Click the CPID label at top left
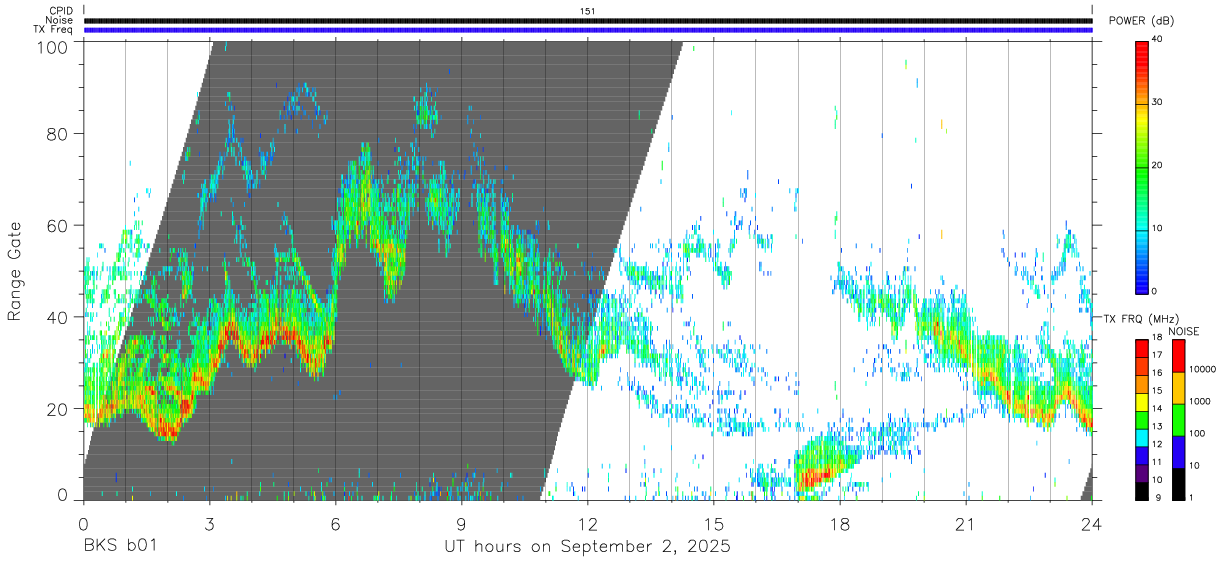The image size is (1228, 567). pyautogui.click(x=60, y=11)
